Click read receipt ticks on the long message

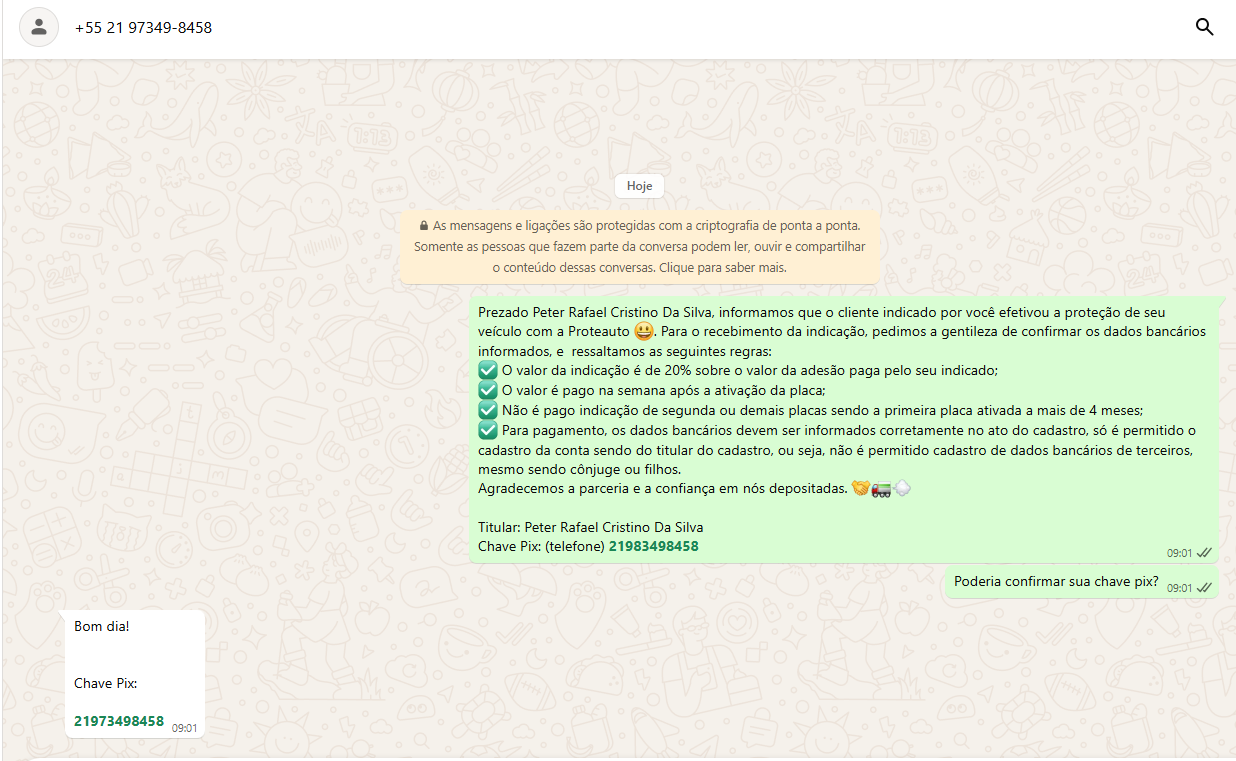tap(1204, 553)
